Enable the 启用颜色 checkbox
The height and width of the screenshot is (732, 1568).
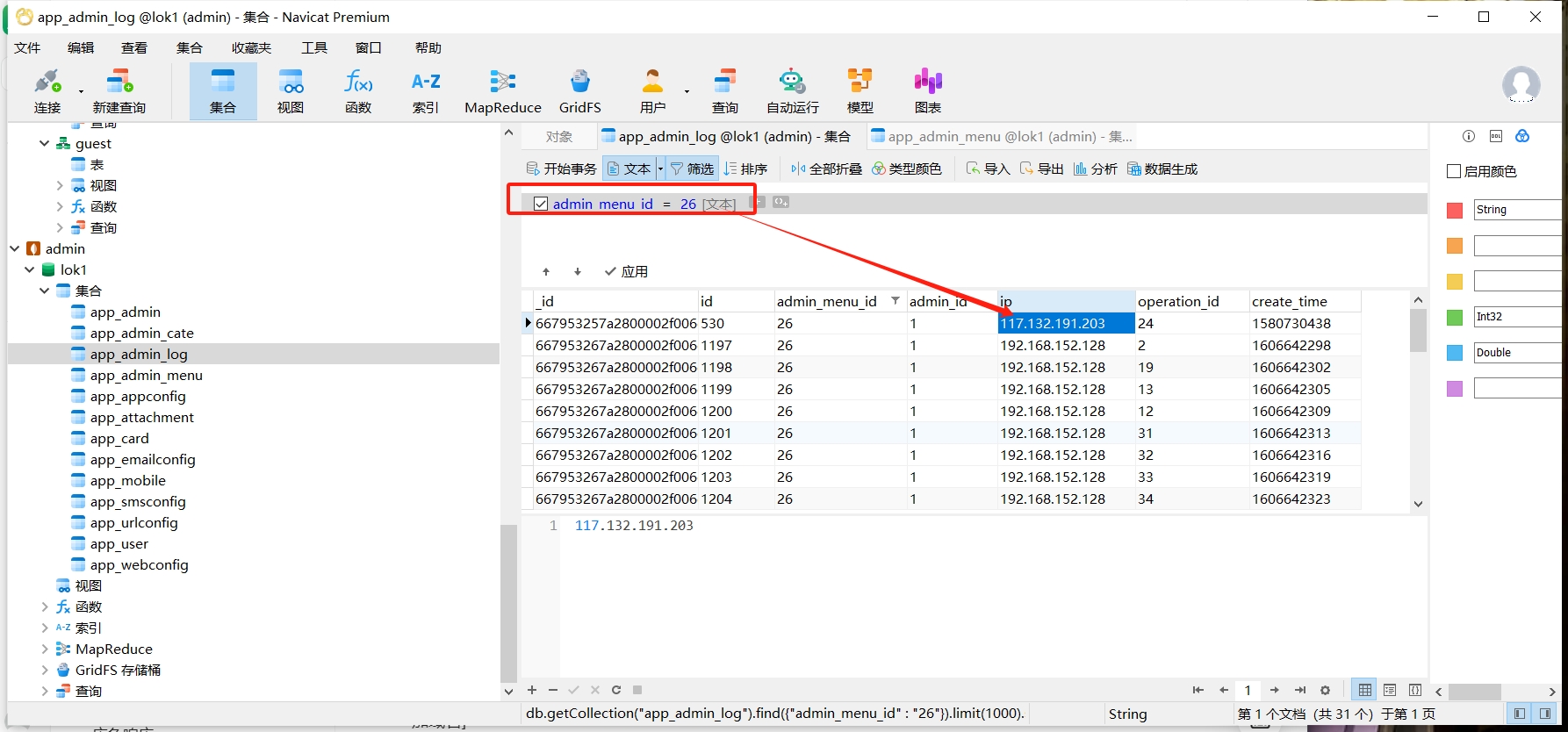click(1454, 171)
